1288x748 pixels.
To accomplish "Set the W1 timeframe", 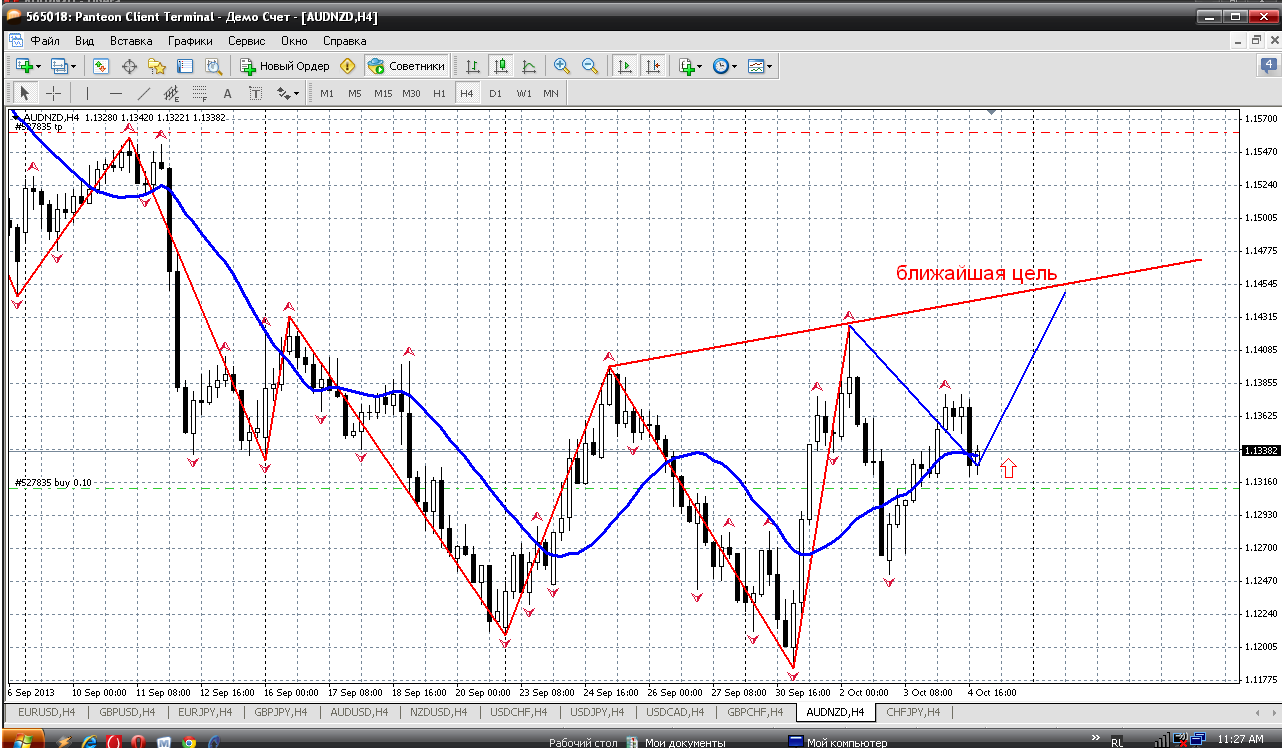I will click(x=524, y=93).
